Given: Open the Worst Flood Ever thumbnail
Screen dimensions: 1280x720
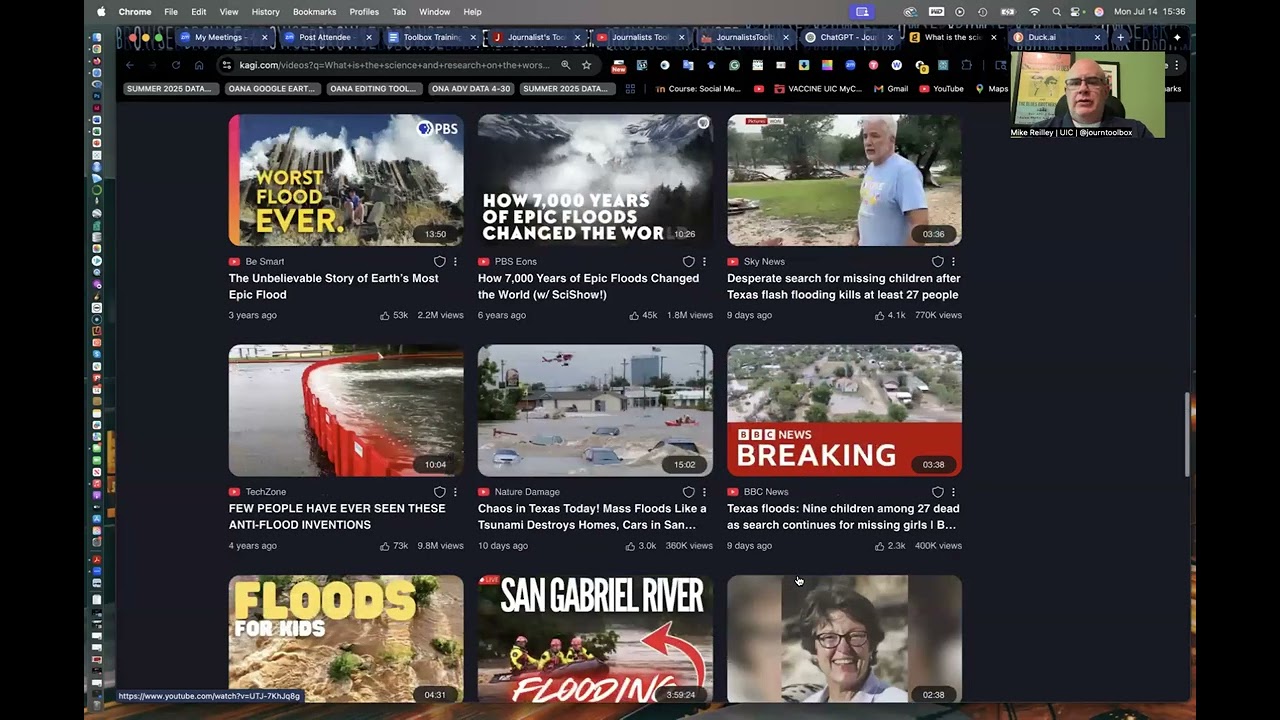Looking at the screenshot, I should 346,180.
